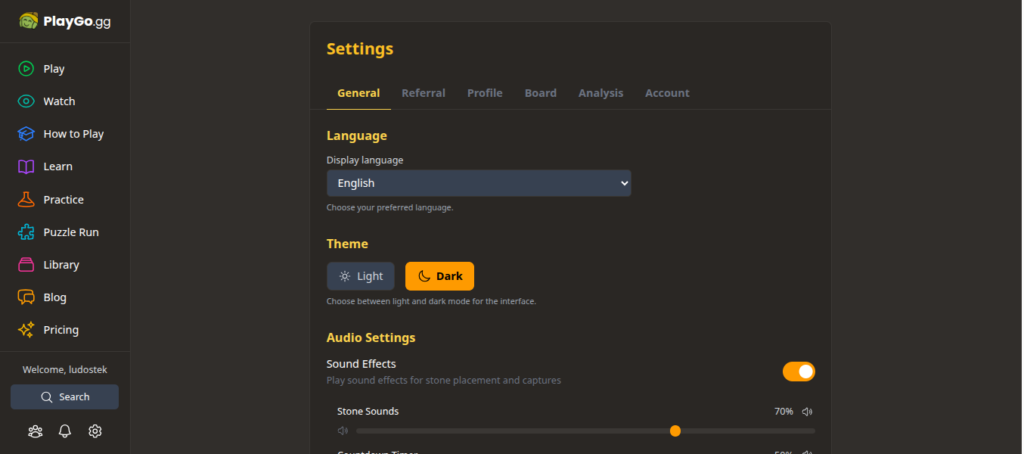Screen dimensions: 1024x454
Task: Switch theme to Light mode
Action: tap(360, 276)
